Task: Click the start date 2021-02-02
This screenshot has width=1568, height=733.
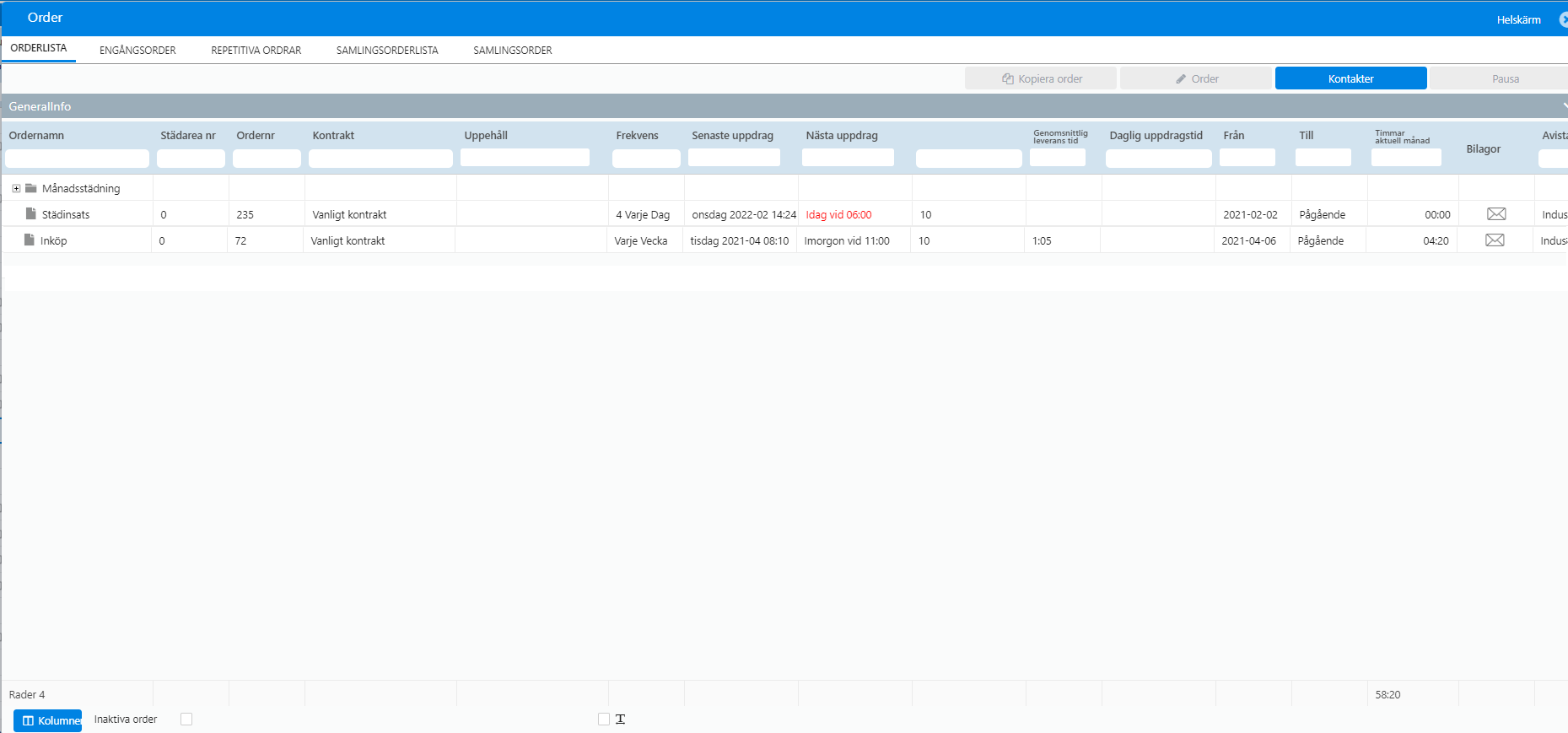Action: (1250, 214)
